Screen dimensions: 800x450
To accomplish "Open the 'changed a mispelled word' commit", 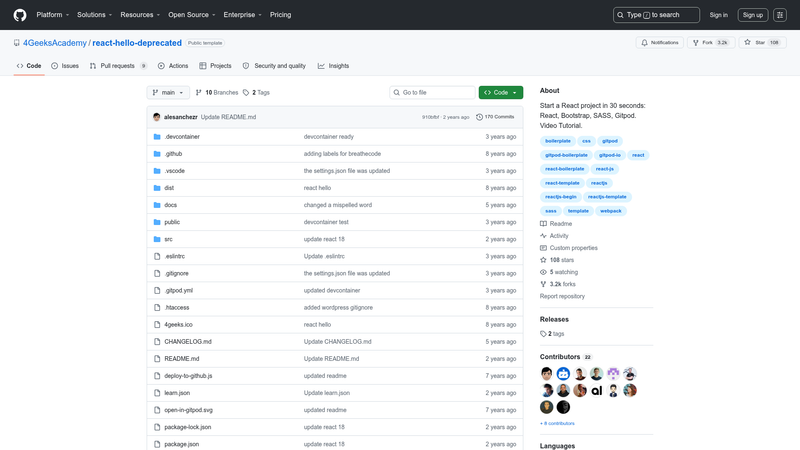I will pos(338,205).
